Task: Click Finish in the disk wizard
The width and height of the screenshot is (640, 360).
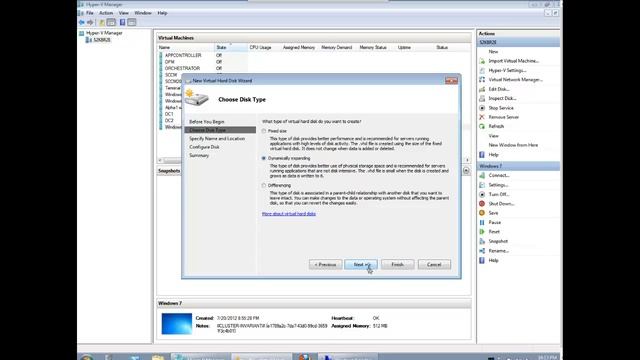Action: (x=398, y=264)
